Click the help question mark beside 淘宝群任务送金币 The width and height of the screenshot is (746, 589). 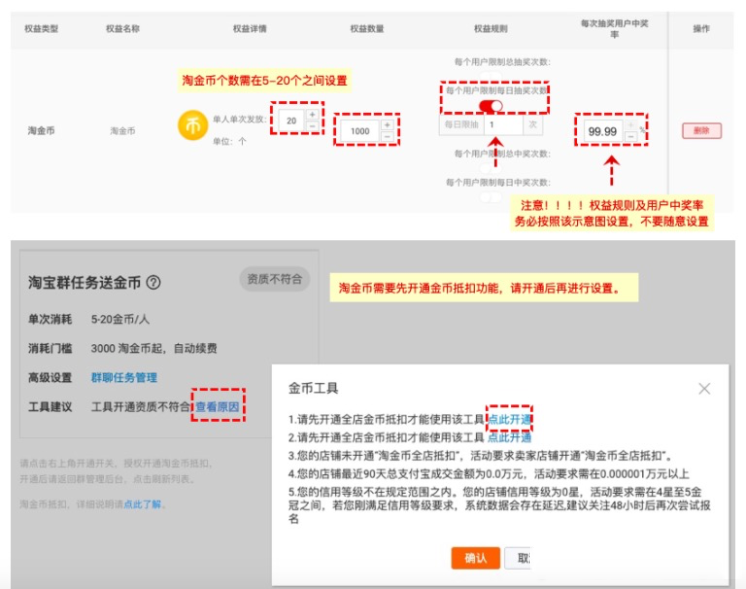[153, 283]
